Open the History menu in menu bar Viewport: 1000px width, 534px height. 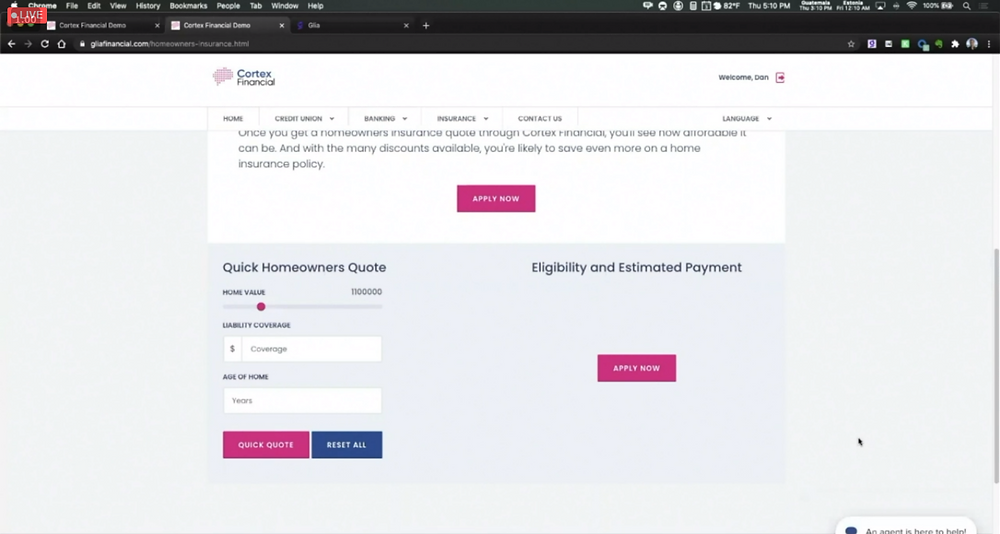pos(148,6)
